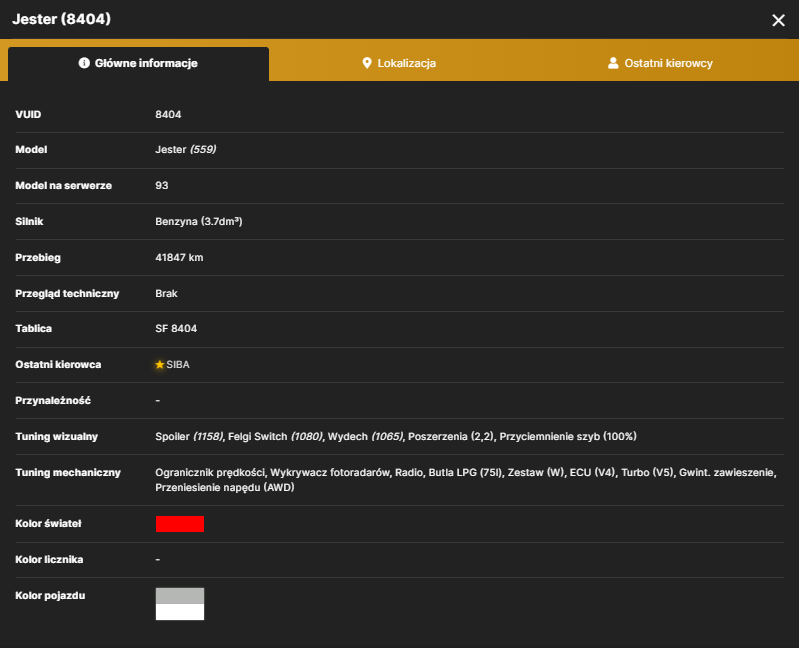799x648 pixels.
Task: Click the Kolor pojazdu label
Action: pos(50,596)
